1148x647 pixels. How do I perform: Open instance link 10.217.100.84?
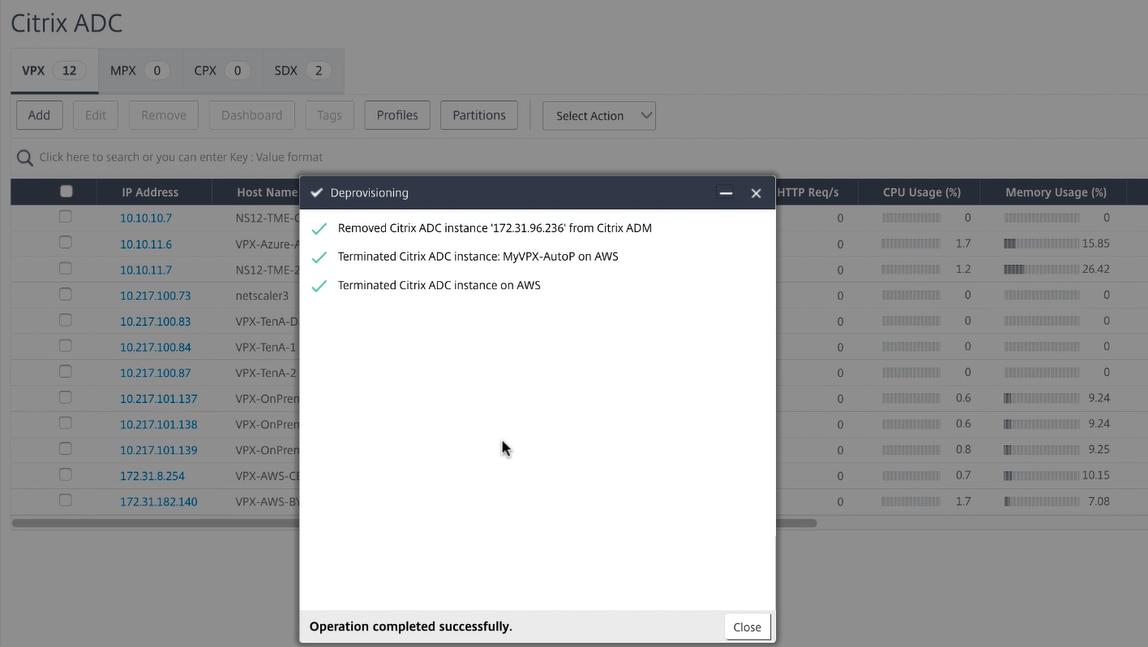pyautogui.click(x=155, y=347)
